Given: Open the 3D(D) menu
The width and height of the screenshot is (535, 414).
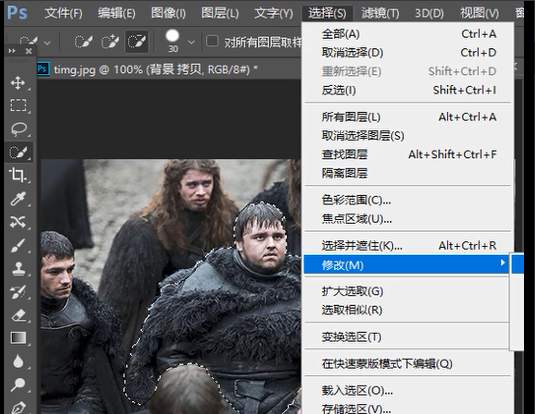Looking at the screenshot, I should 429,13.
